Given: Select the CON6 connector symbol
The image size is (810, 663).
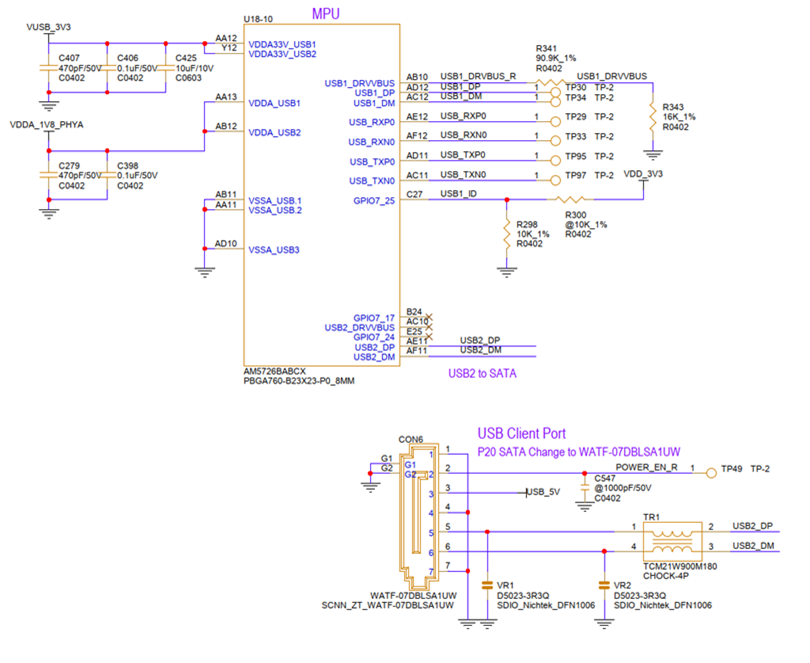Looking at the screenshot, I should (419, 517).
